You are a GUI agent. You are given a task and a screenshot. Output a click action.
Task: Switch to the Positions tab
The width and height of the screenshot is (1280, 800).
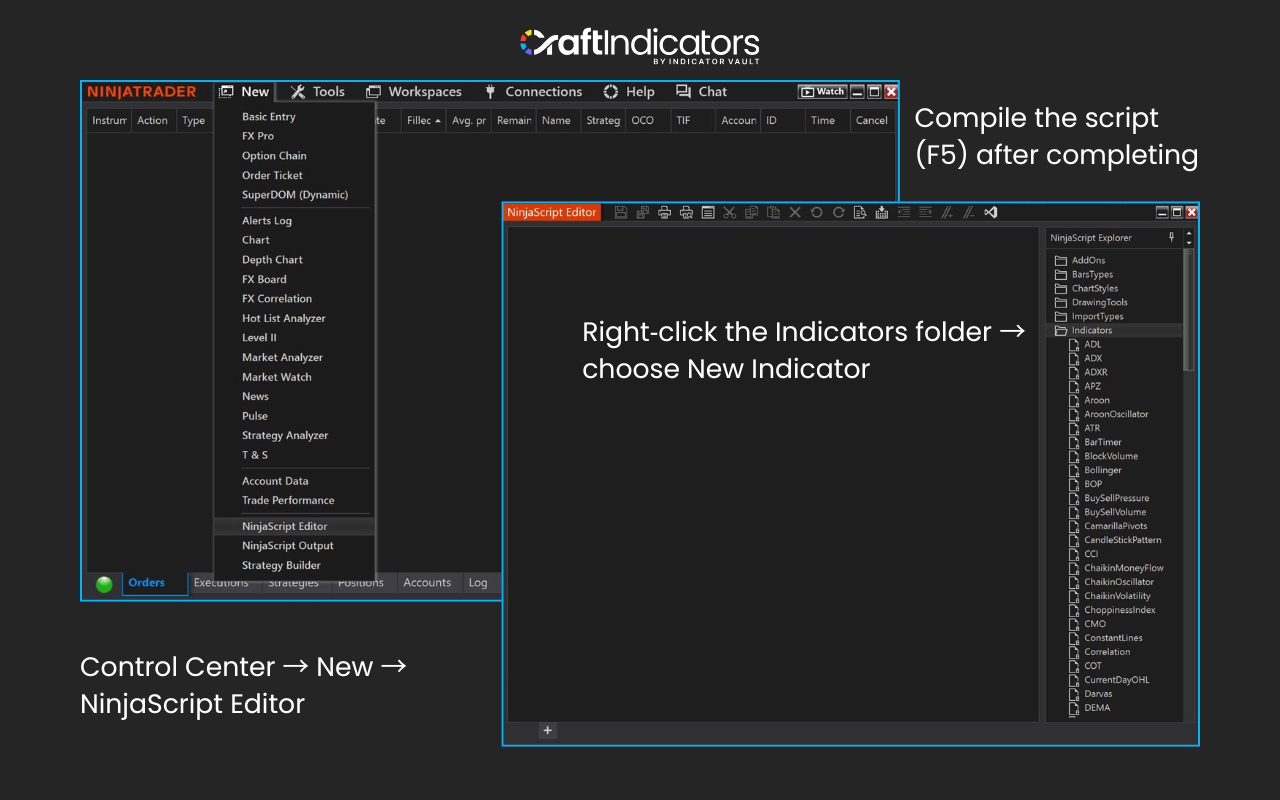(x=360, y=583)
